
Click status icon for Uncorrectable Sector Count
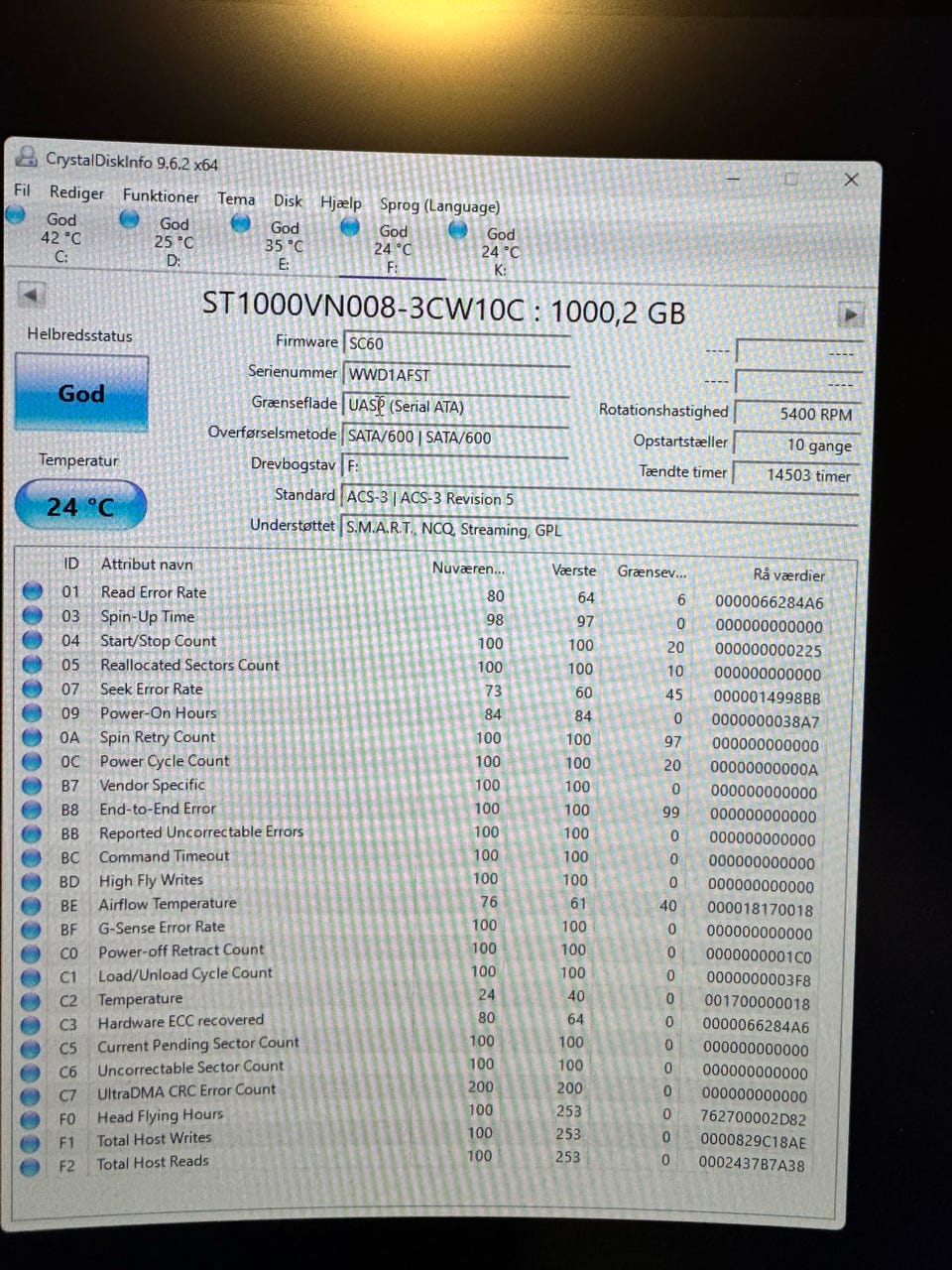(32, 1072)
